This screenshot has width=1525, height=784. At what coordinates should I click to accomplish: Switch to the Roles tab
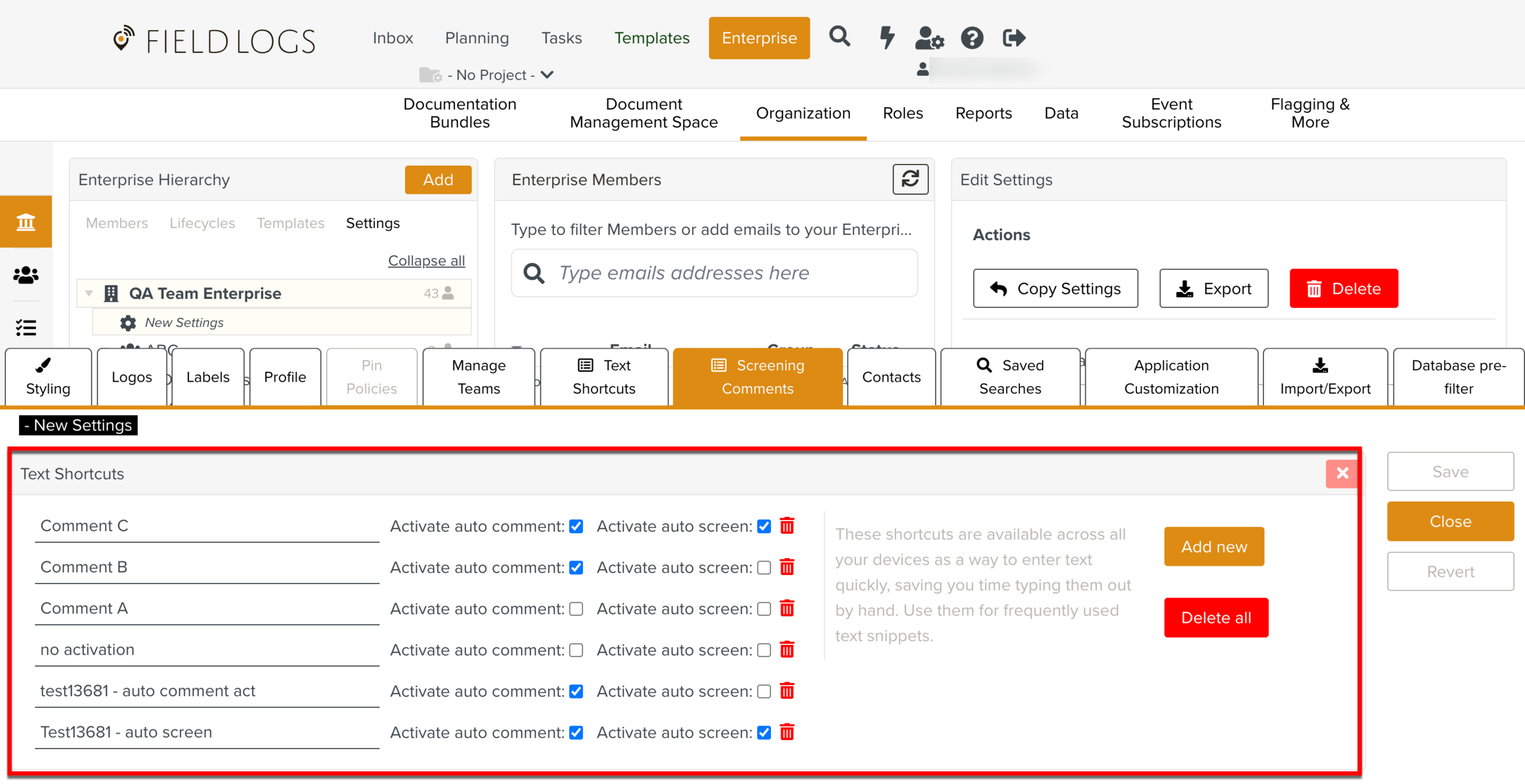[903, 113]
